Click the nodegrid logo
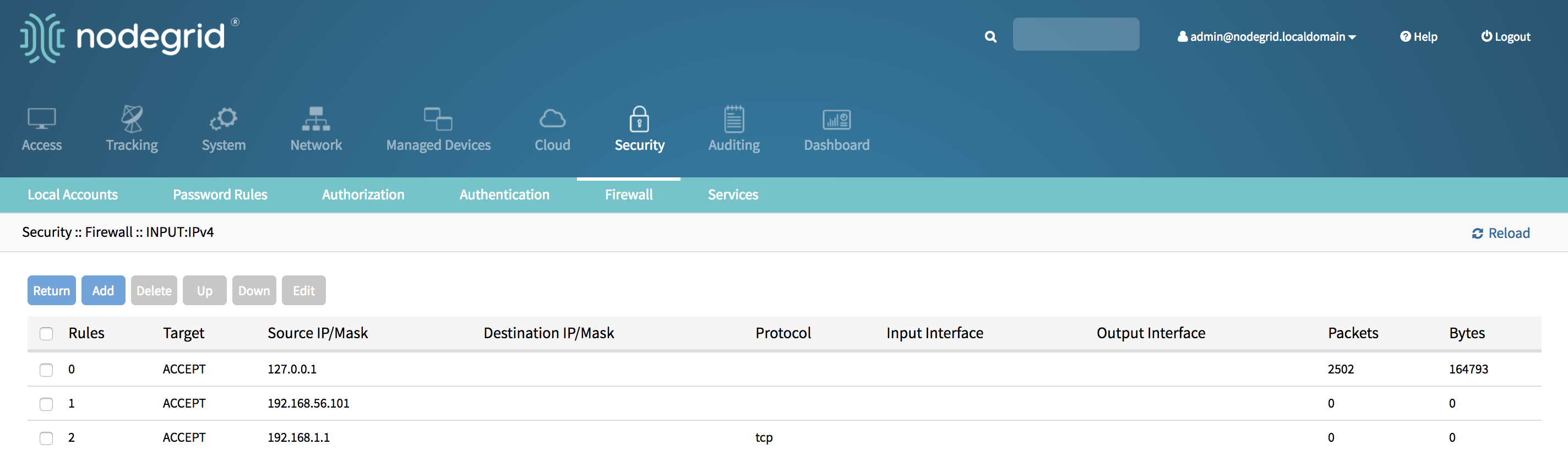This screenshot has height=466, width=1568. coord(129,38)
